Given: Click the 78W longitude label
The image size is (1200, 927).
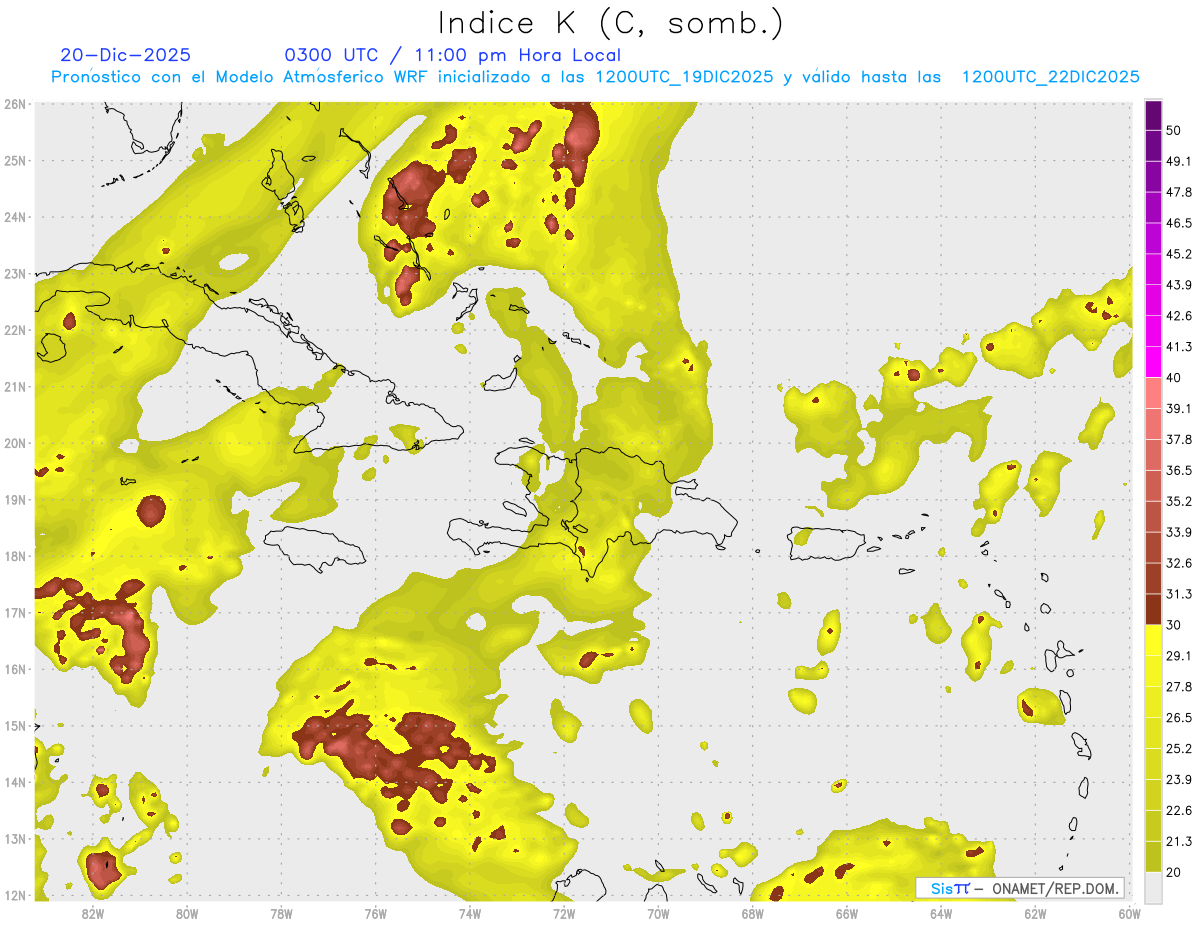Looking at the screenshot, I should tap(281, 913).
